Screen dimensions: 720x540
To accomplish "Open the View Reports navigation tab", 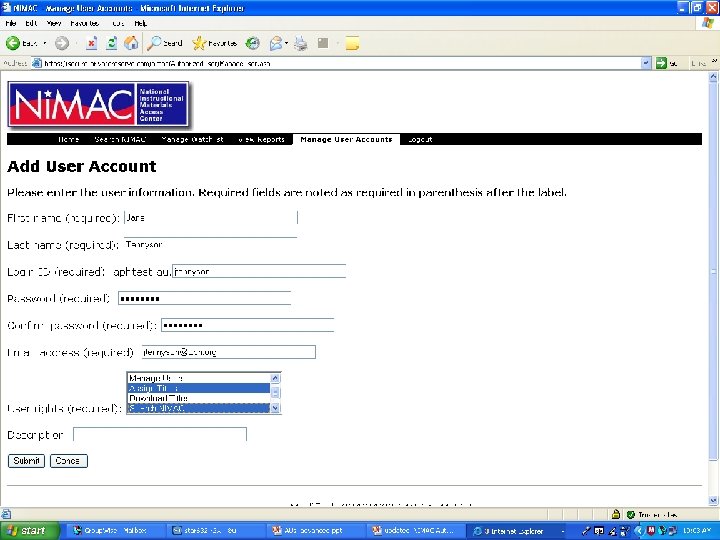I will point(262,139).
